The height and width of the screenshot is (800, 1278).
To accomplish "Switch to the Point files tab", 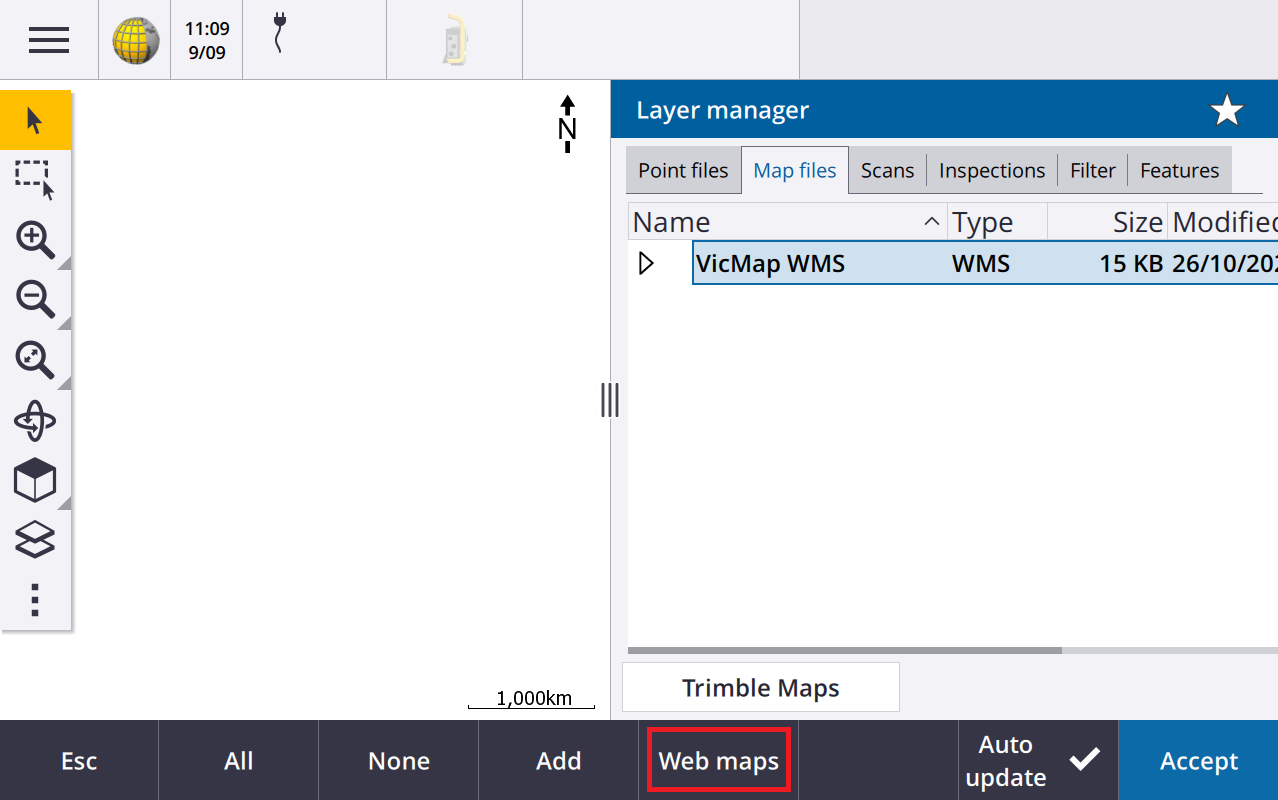I will point(683,171).
